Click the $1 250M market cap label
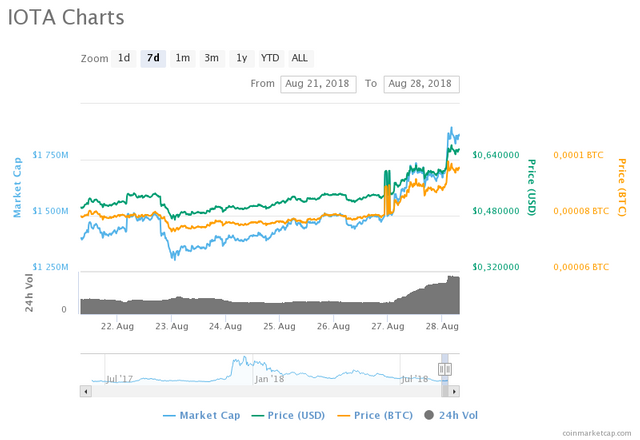Screen dimensions: 640x440 (x=51, y=267)
